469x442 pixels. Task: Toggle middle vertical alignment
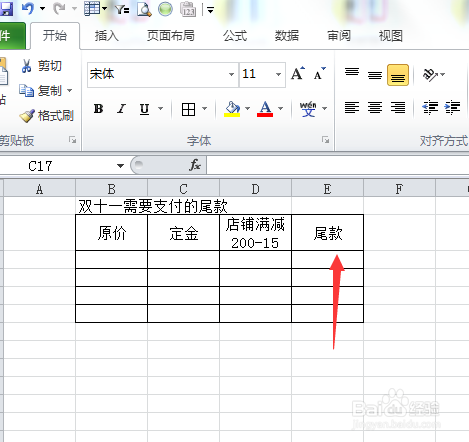[375, 75]
